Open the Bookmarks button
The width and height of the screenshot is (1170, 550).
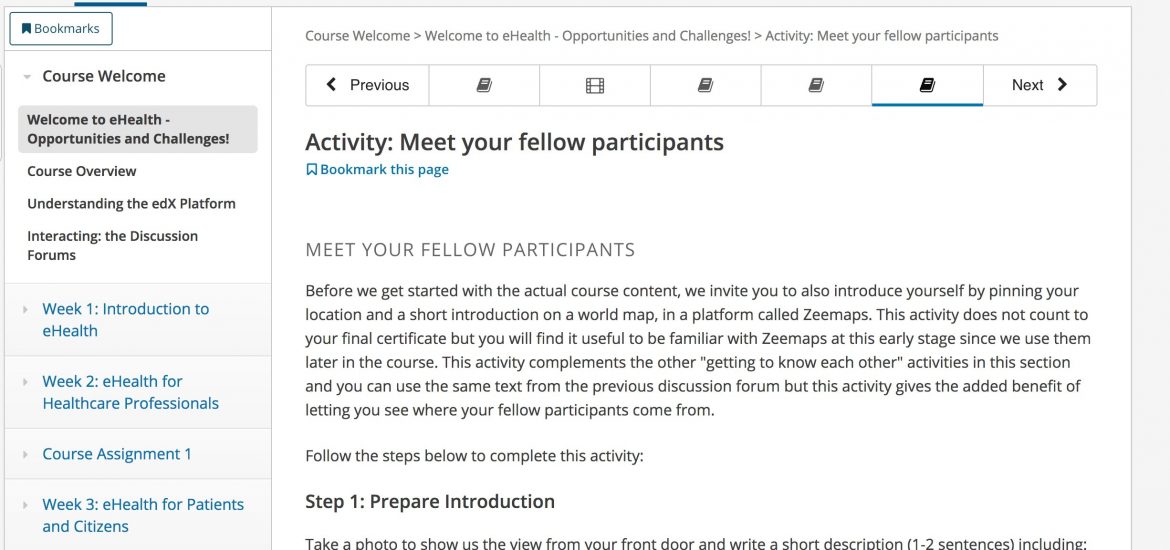(60, 28)
